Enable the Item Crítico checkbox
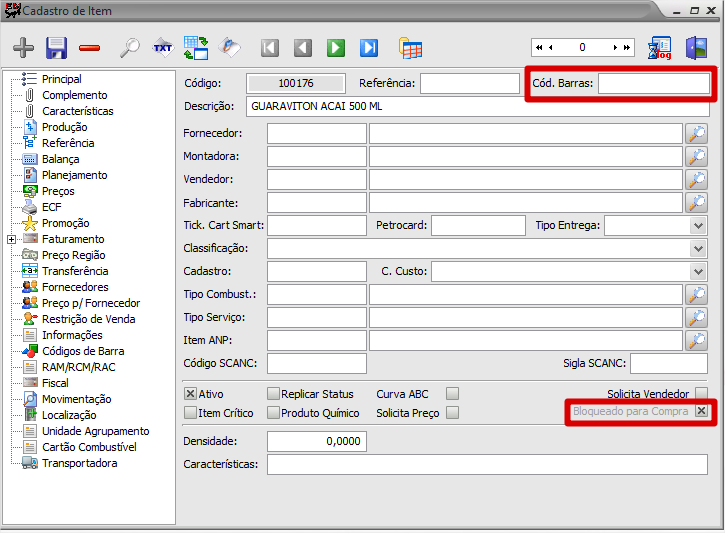This screenshot has width=725, height=533. (191, 413)
